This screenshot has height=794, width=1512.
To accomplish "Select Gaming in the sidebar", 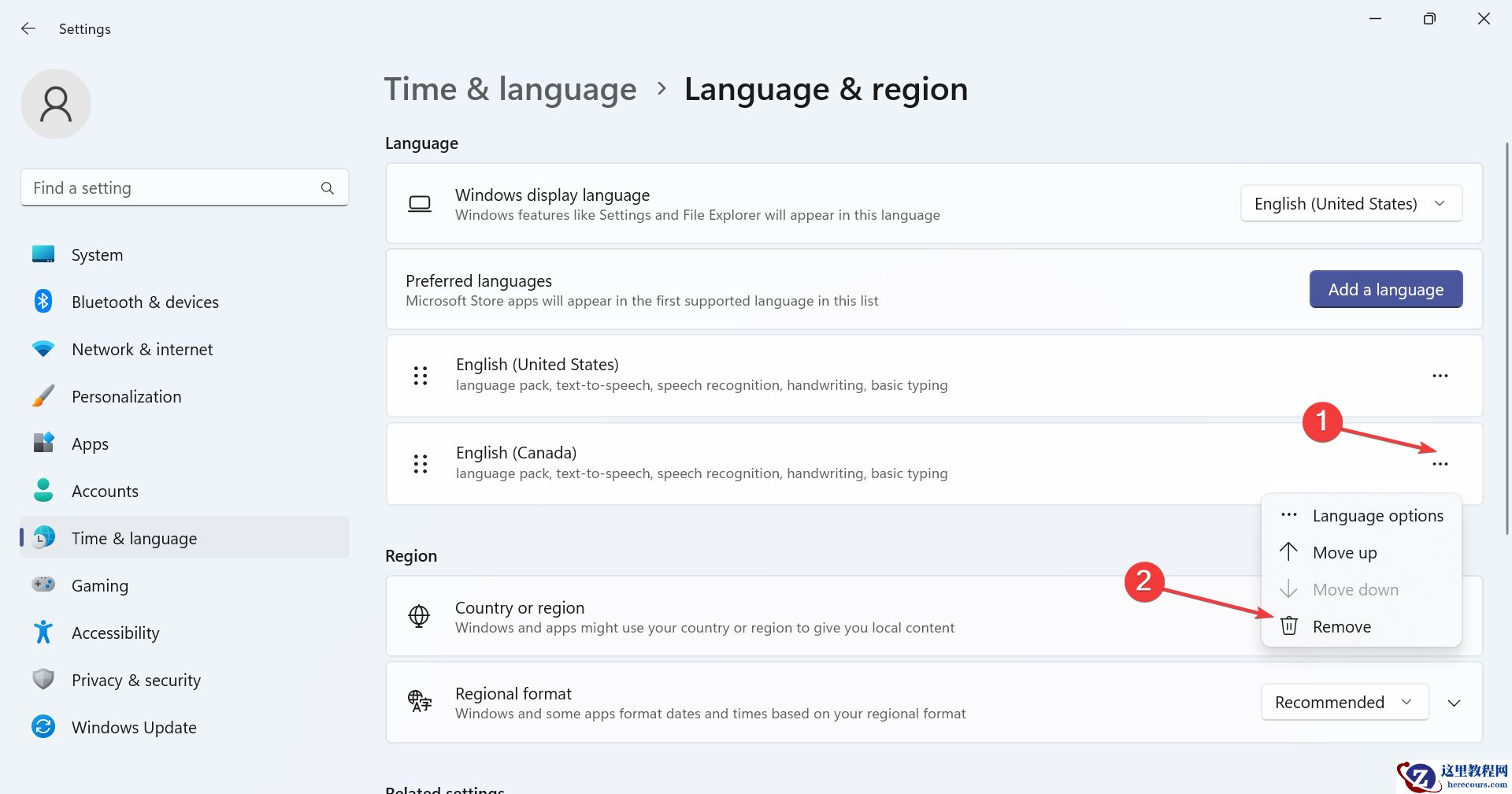I will point(184,585).
